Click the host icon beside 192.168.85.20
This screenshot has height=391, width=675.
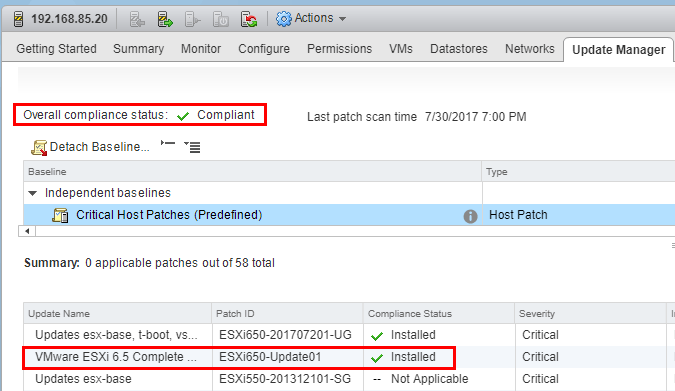[x=18, y=19]
